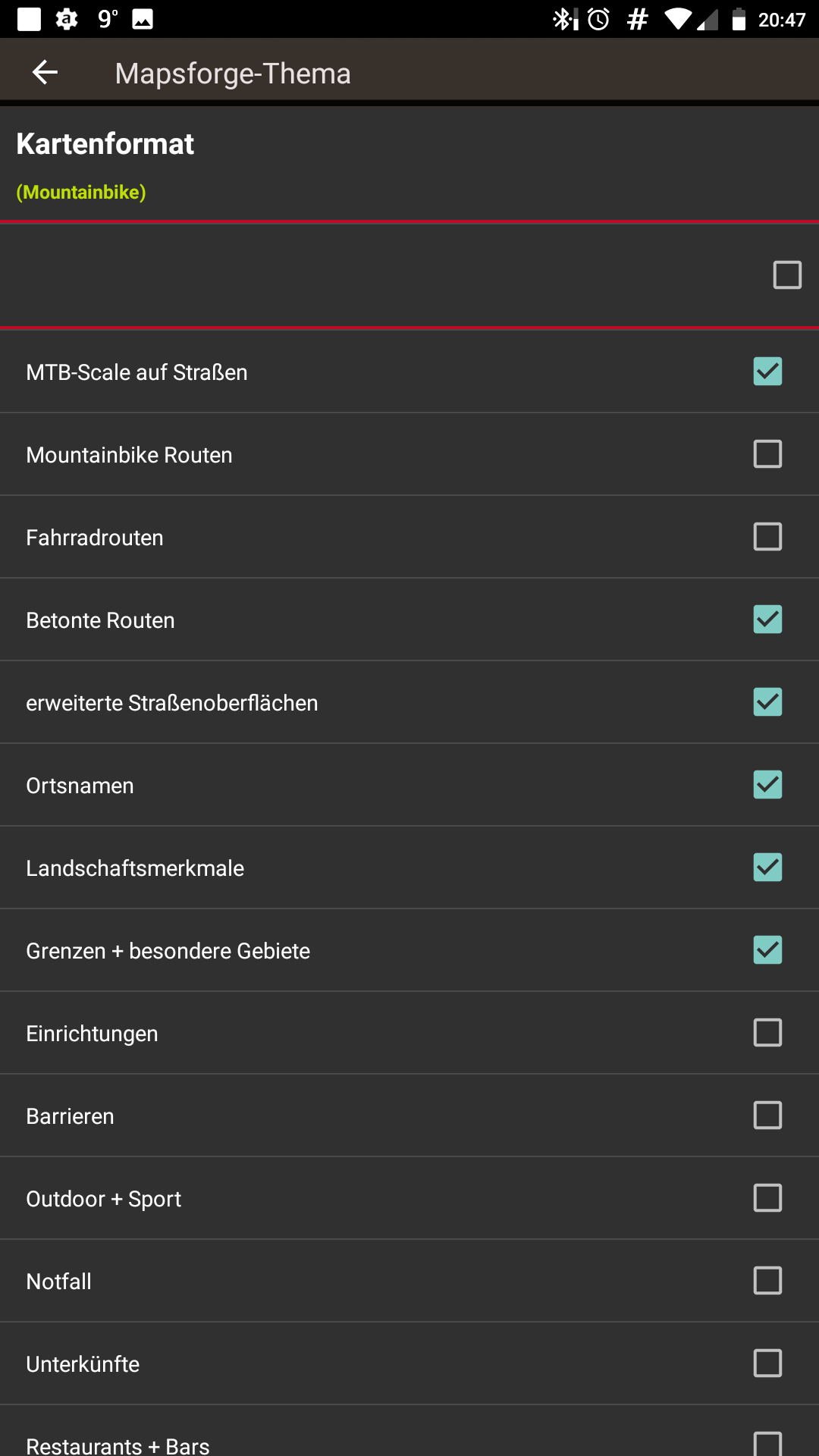The image size is (819, 1456).
Task: Tap the hash symbol status icon
Action: click(x=638, y=19)
